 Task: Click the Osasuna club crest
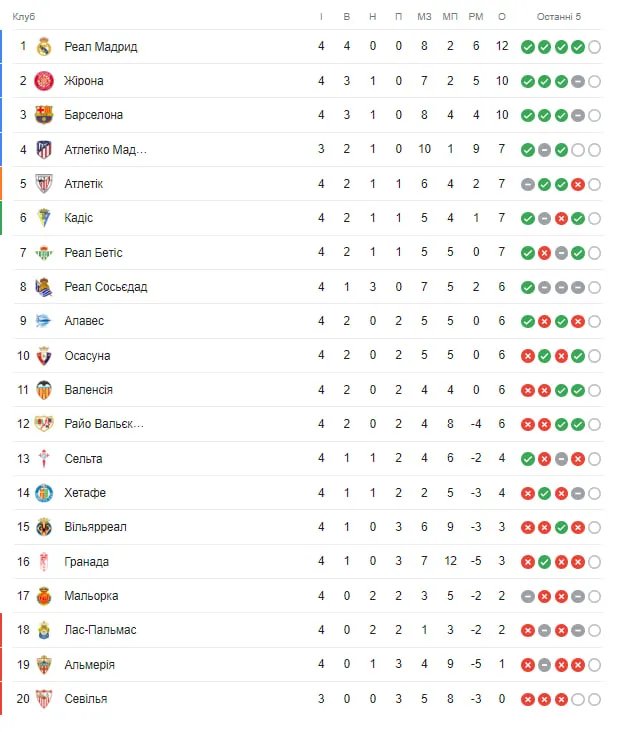[43, 356]
